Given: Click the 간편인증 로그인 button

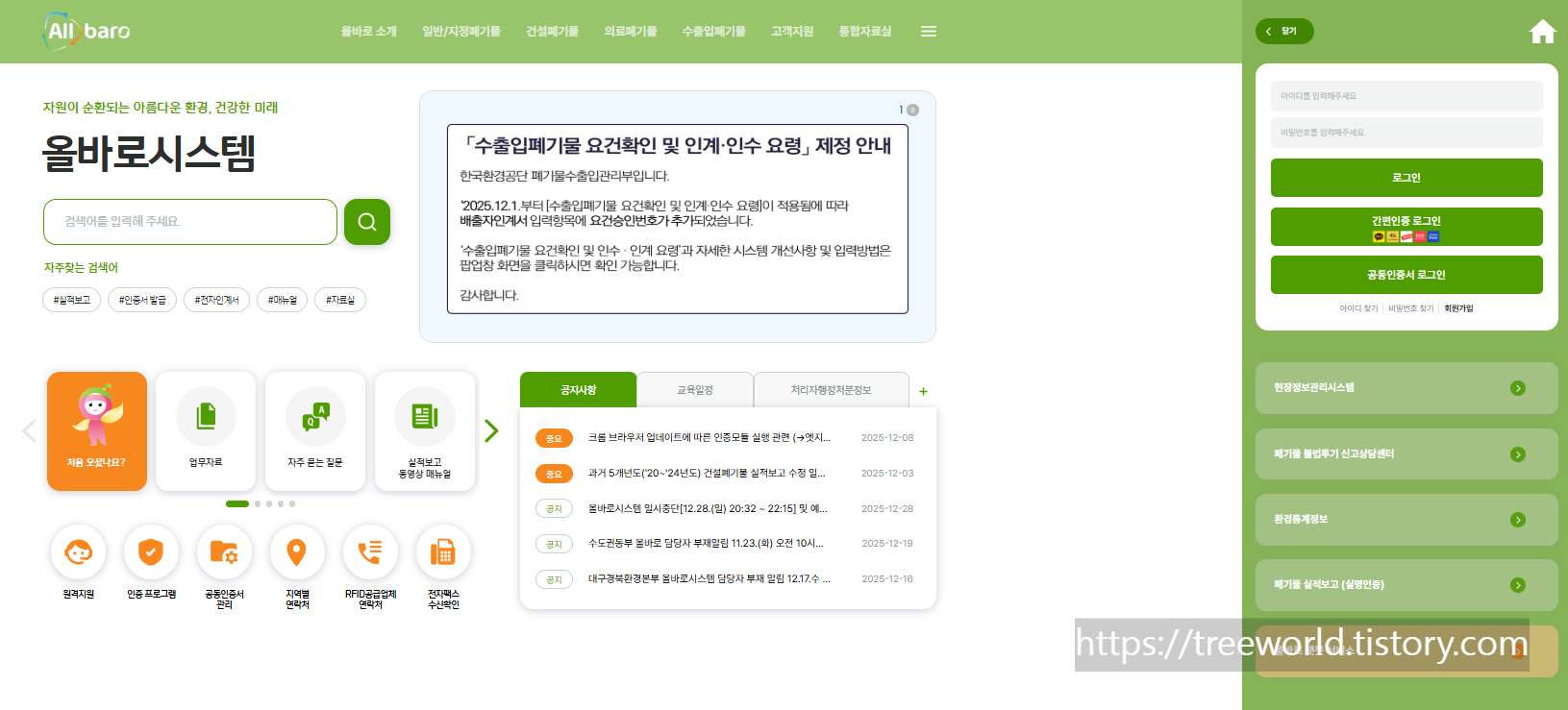Looking at the screenshot, I should tap(1406, 227).
